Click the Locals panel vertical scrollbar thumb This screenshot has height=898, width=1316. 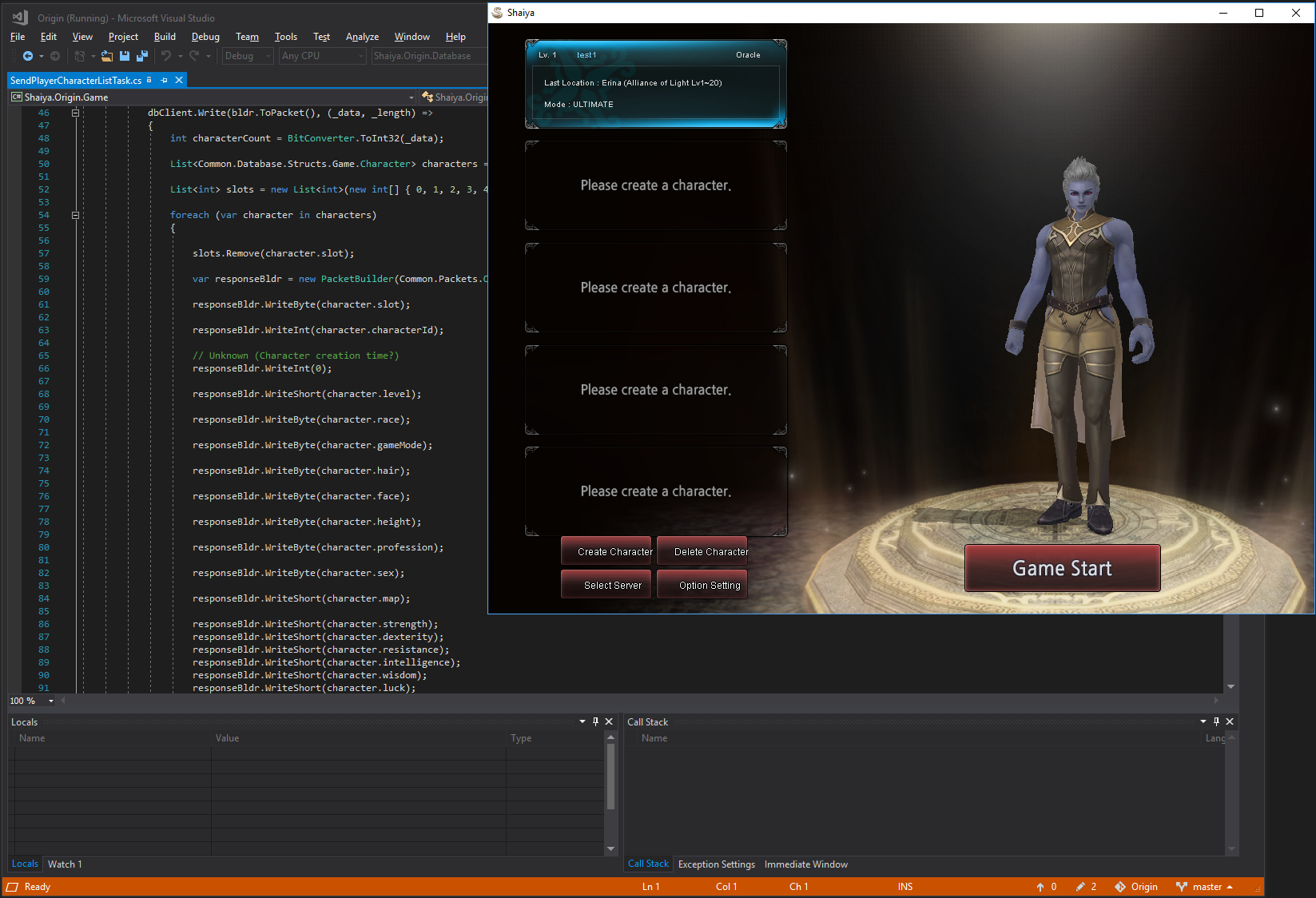(x=611, y=777)
